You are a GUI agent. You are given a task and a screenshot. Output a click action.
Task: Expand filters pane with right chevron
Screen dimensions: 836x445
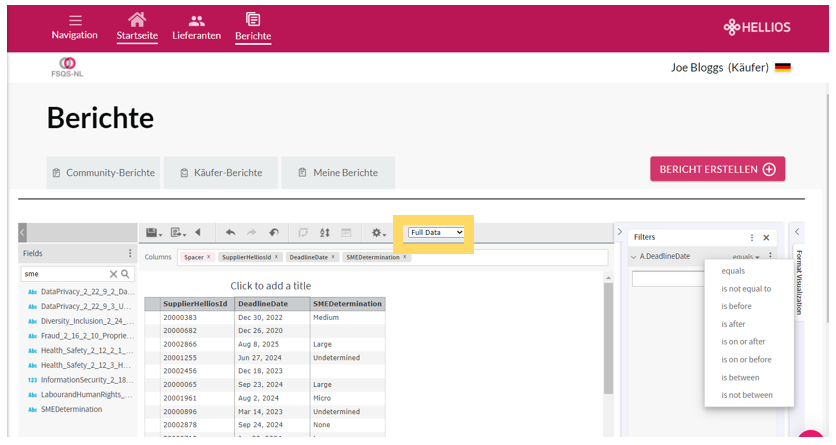click(x=620, y=232)
